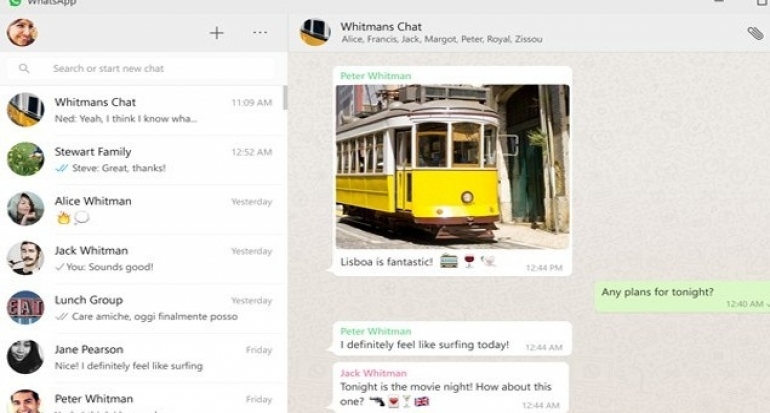Select Jack Whitman chat 'You: Sounds good!'
The width and height of the screenshot is (770, 413).
coord(141,259)
